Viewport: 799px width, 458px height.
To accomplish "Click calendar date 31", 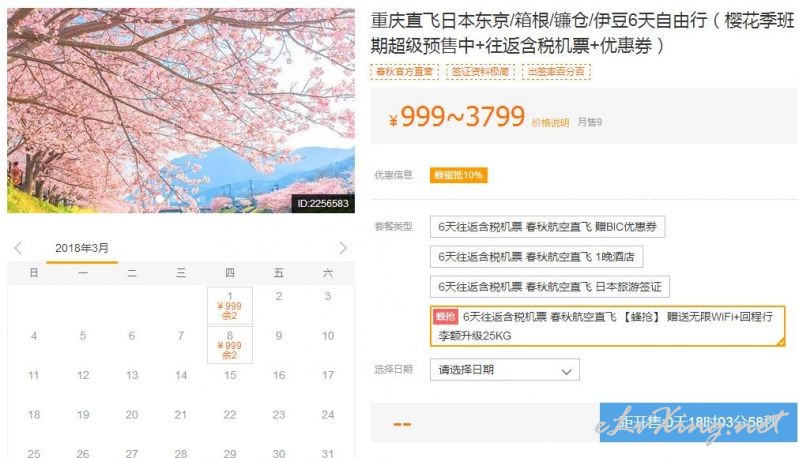I will click(328, 453).
